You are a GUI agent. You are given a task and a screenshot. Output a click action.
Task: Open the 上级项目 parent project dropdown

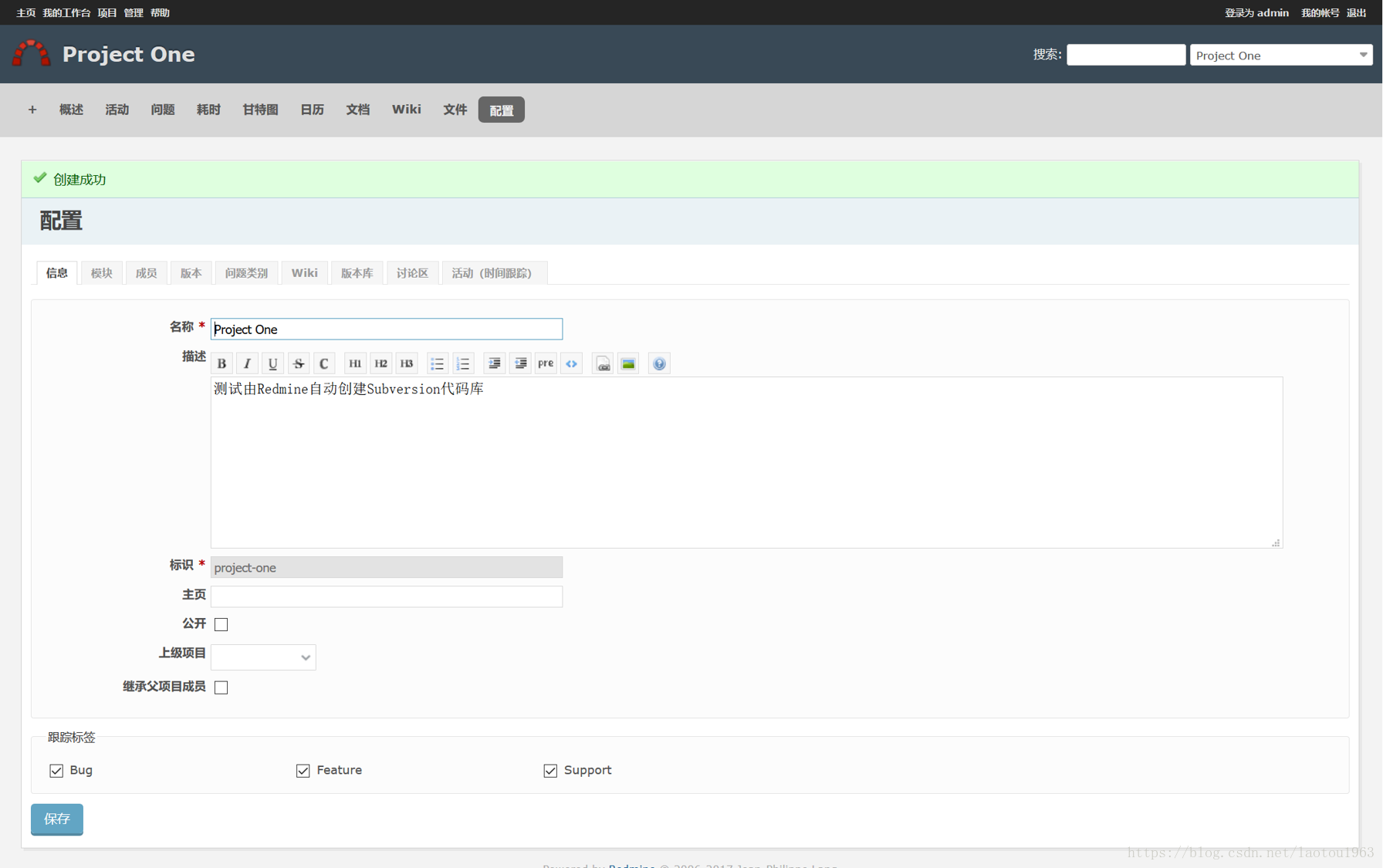point(263,657)
